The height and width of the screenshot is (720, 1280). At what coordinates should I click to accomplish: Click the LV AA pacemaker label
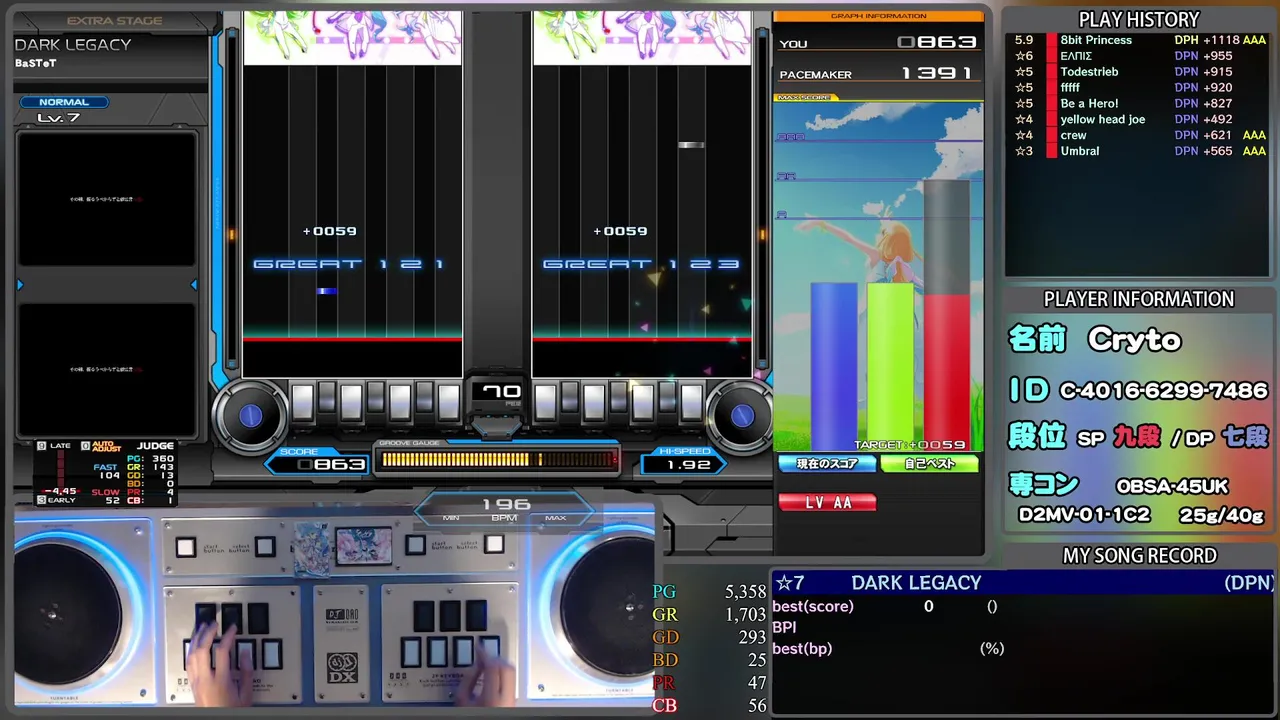click(828, 503)
